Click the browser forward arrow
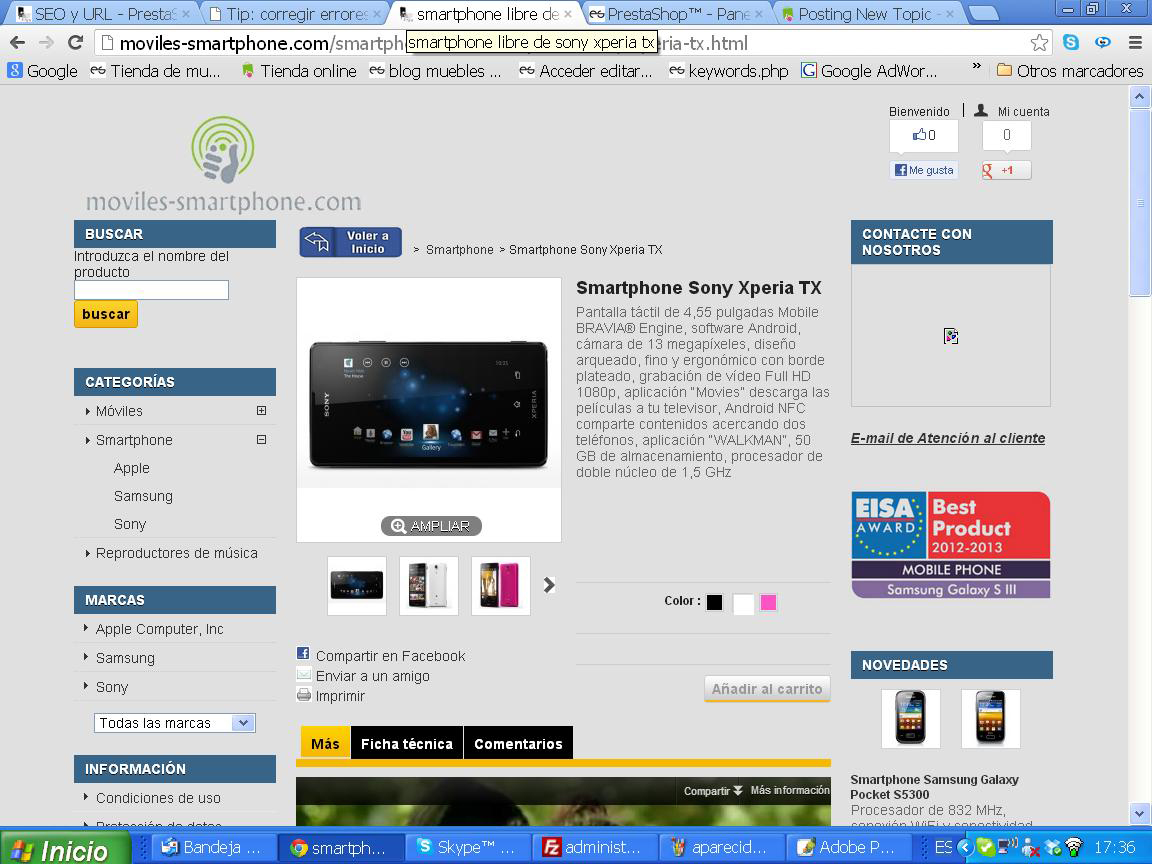The image size is (1152, 864). [x=46, y=43]
